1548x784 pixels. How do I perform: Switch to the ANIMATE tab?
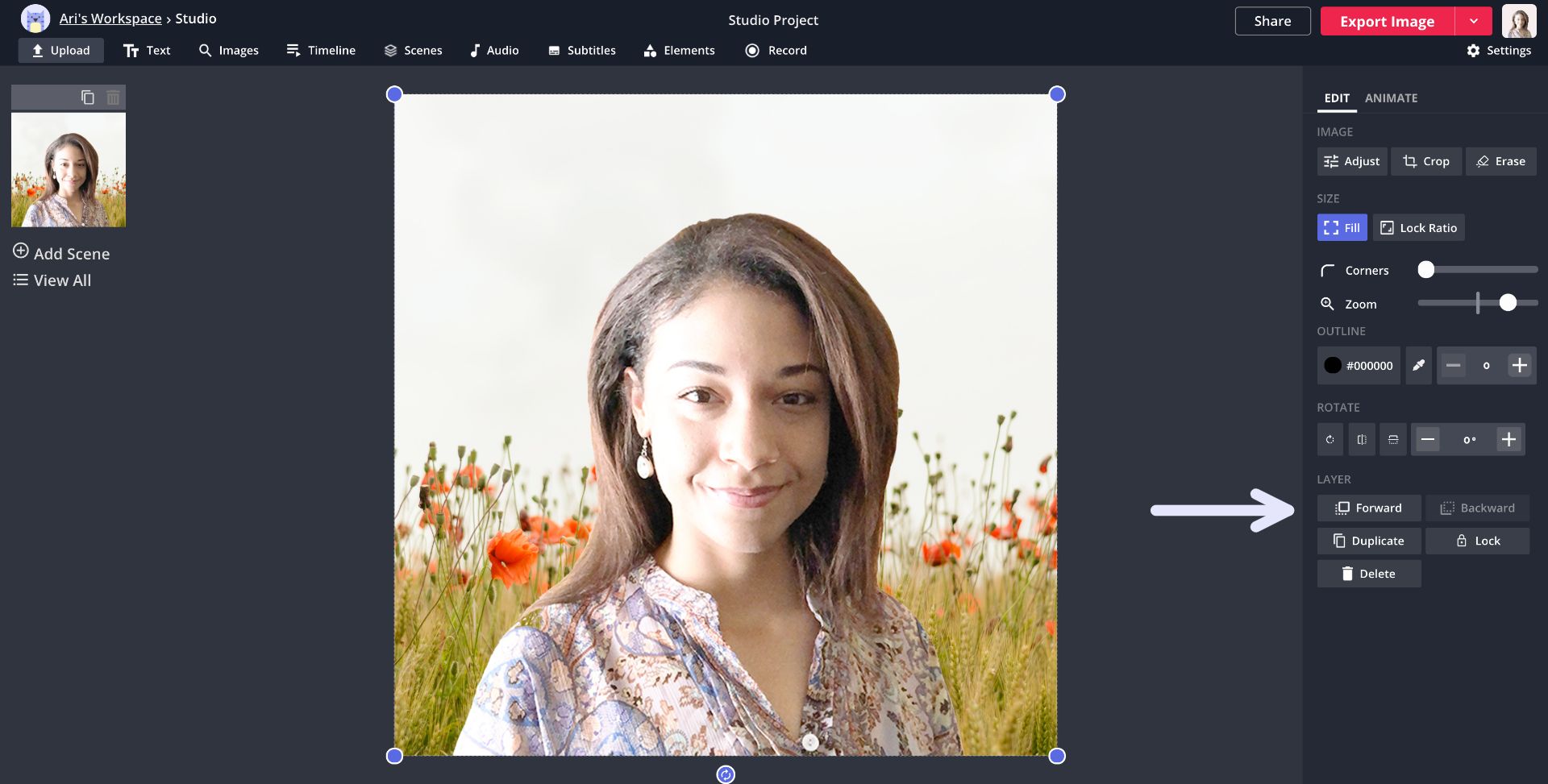pyautogui.click(x=1391, y=98)
